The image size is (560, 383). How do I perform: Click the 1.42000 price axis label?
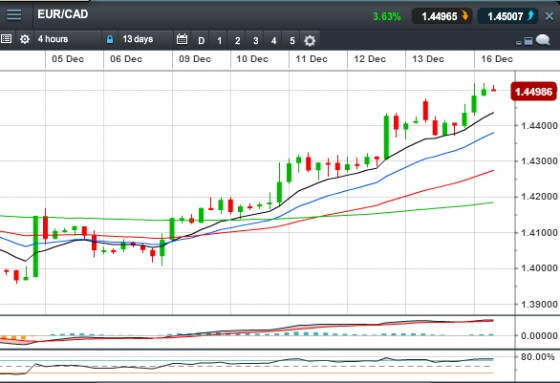(x=539, y=197)
